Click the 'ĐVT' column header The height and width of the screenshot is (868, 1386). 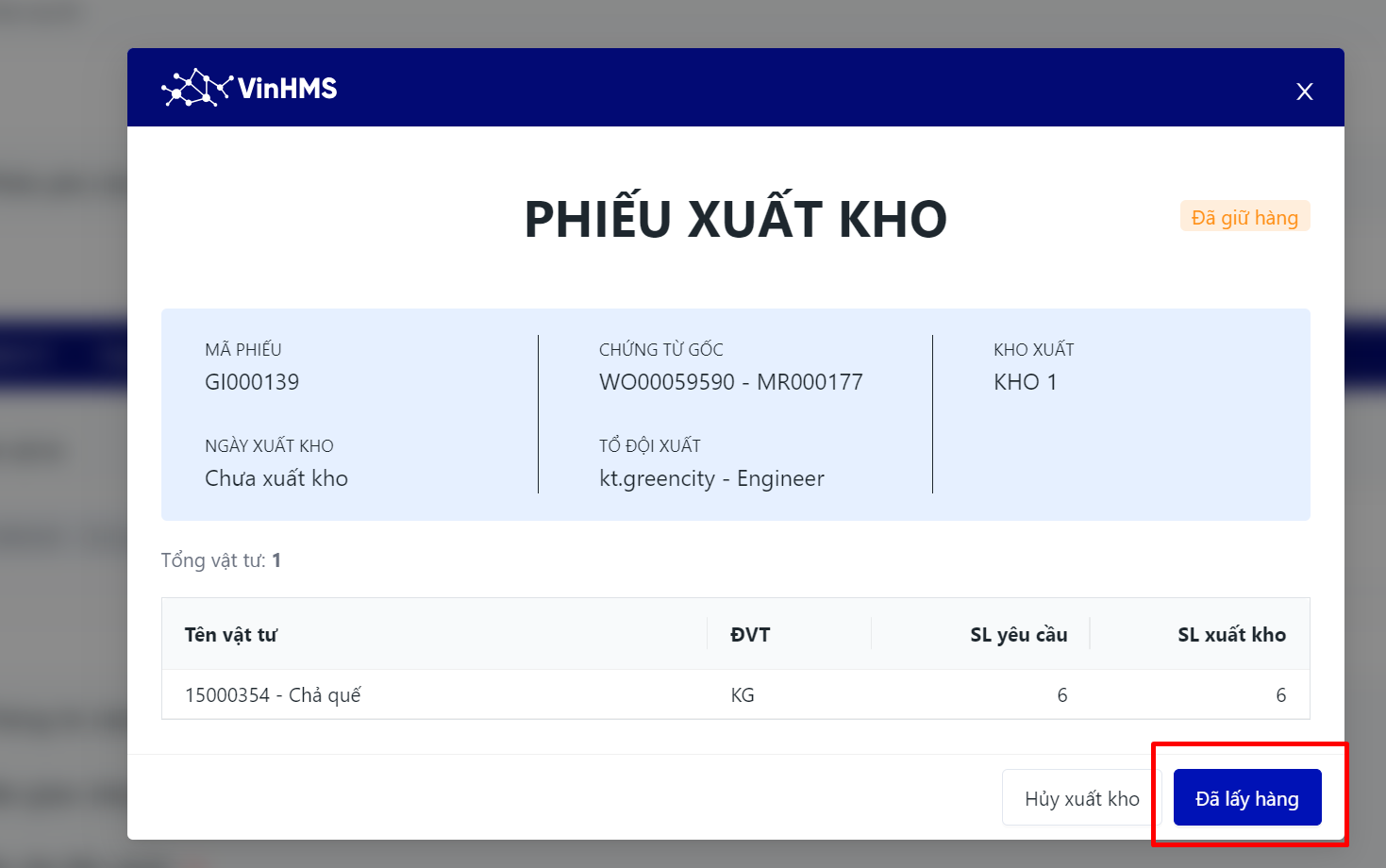[x=750, y=635]
